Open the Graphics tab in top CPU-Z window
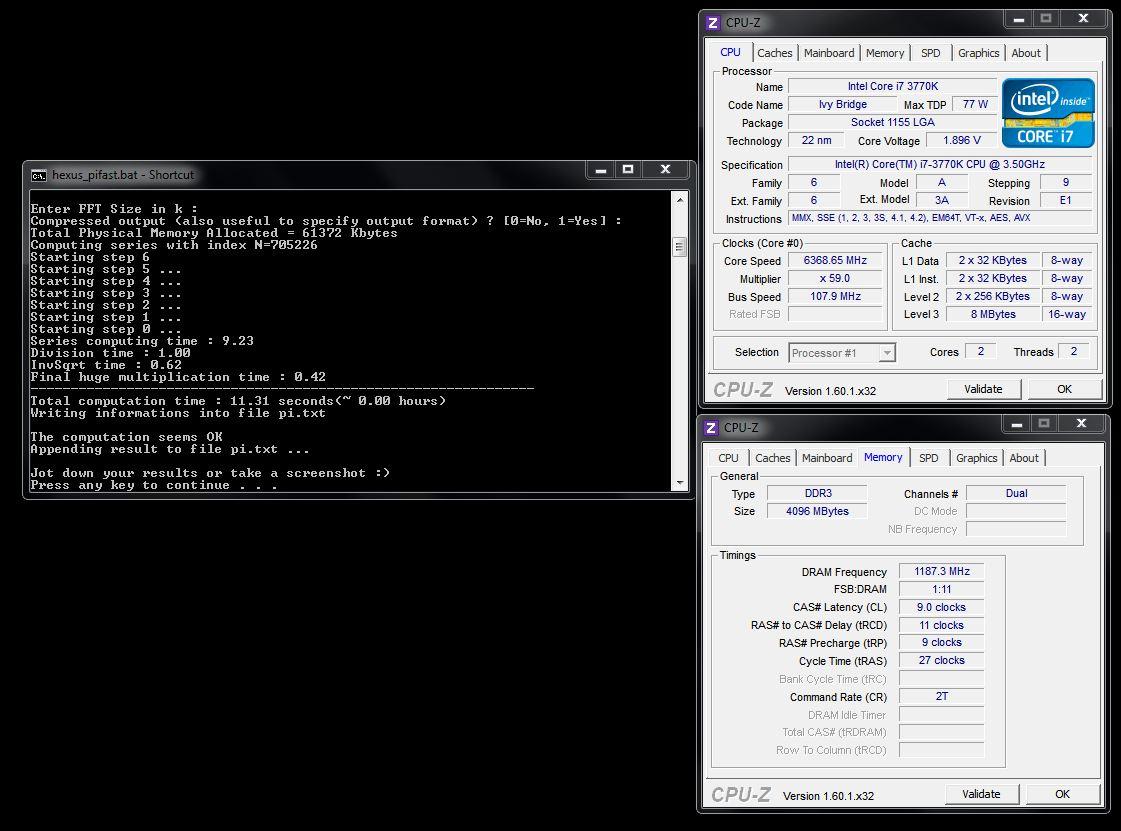This screenshot has width=1121, height=831. click(x=978, y=53)
